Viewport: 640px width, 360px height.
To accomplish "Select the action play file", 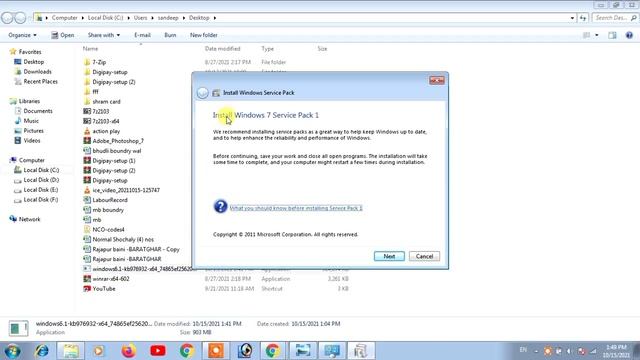I will click(x=106, y=131).
